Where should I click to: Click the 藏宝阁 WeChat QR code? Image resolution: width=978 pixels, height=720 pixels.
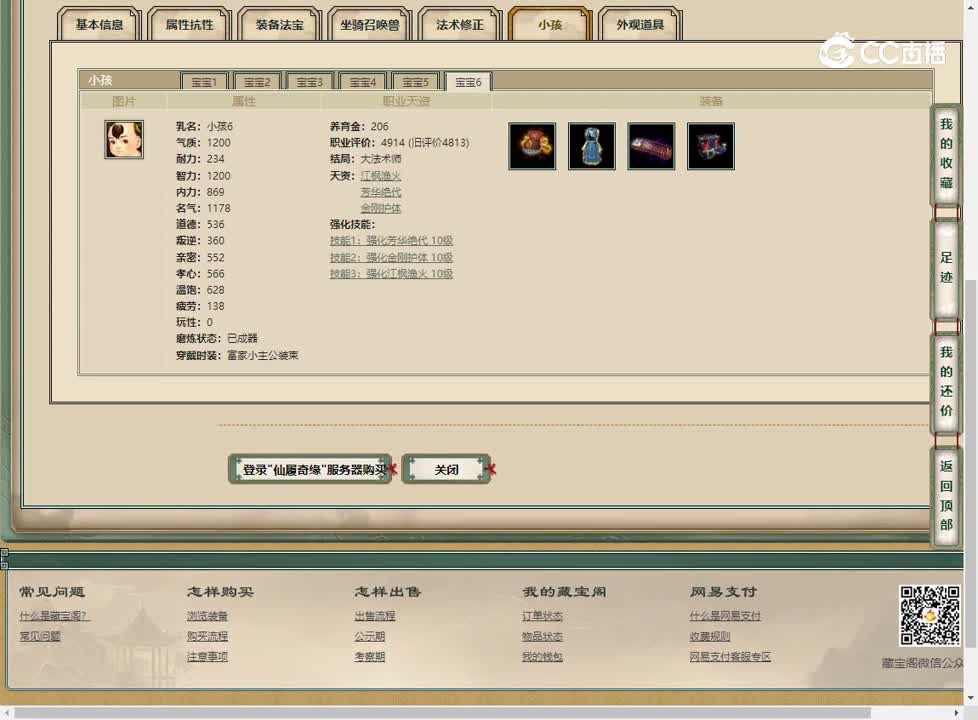(929, 615)
